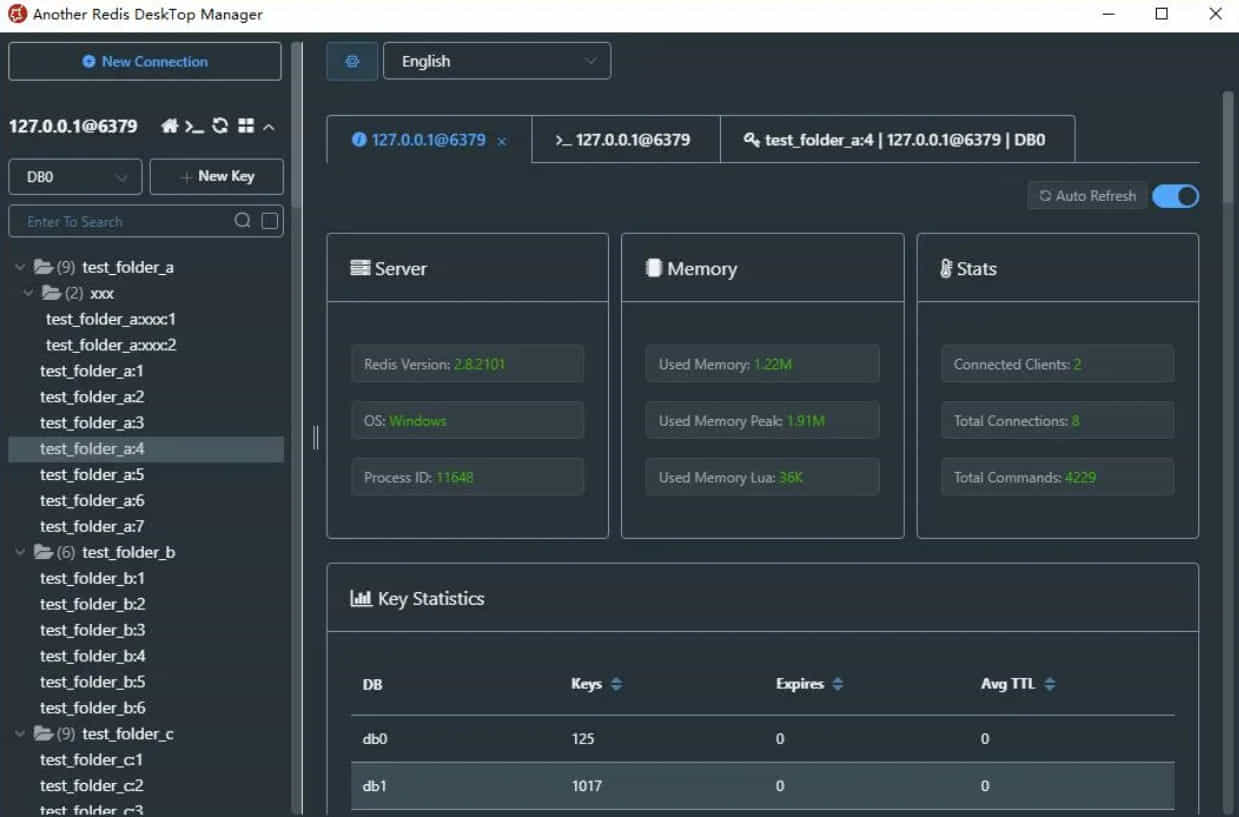Select key test_folder_a:1
Screen dimensions: 1239x817
click(92, 371)
